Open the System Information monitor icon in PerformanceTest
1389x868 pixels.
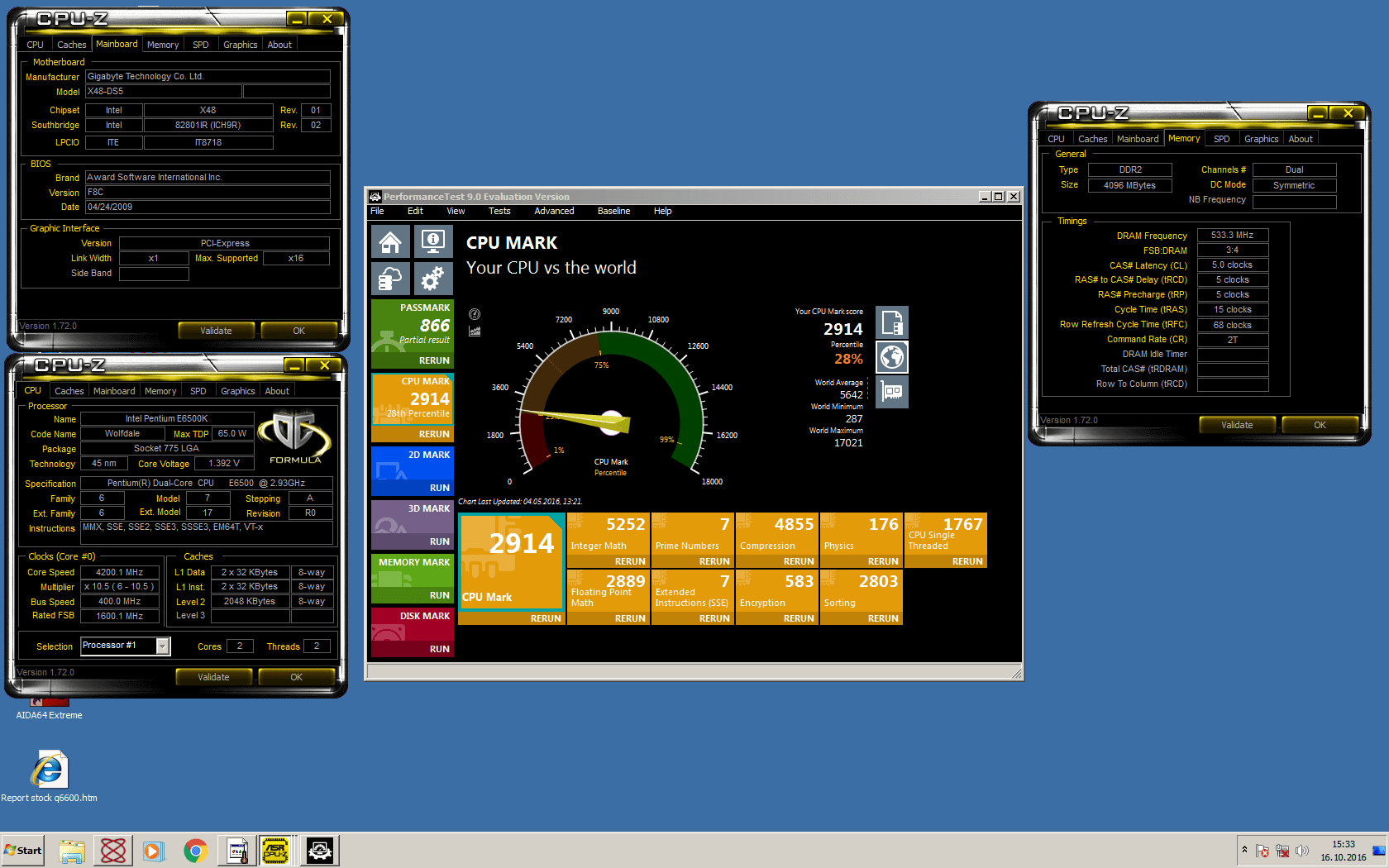pos(433,242)
